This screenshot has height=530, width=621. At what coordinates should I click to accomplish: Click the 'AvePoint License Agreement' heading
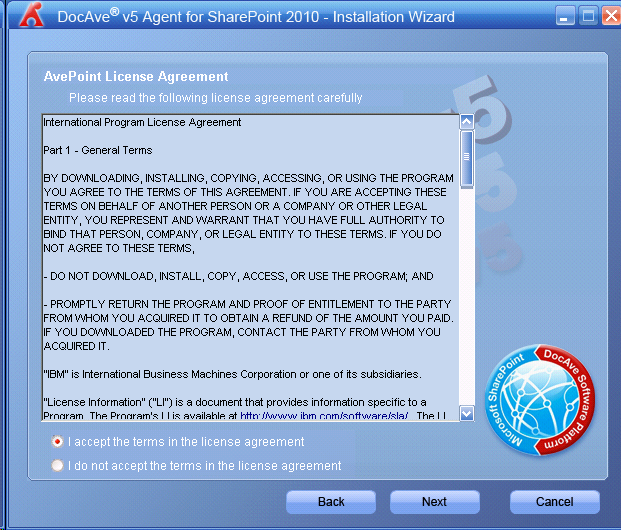(x=136, y=76)
